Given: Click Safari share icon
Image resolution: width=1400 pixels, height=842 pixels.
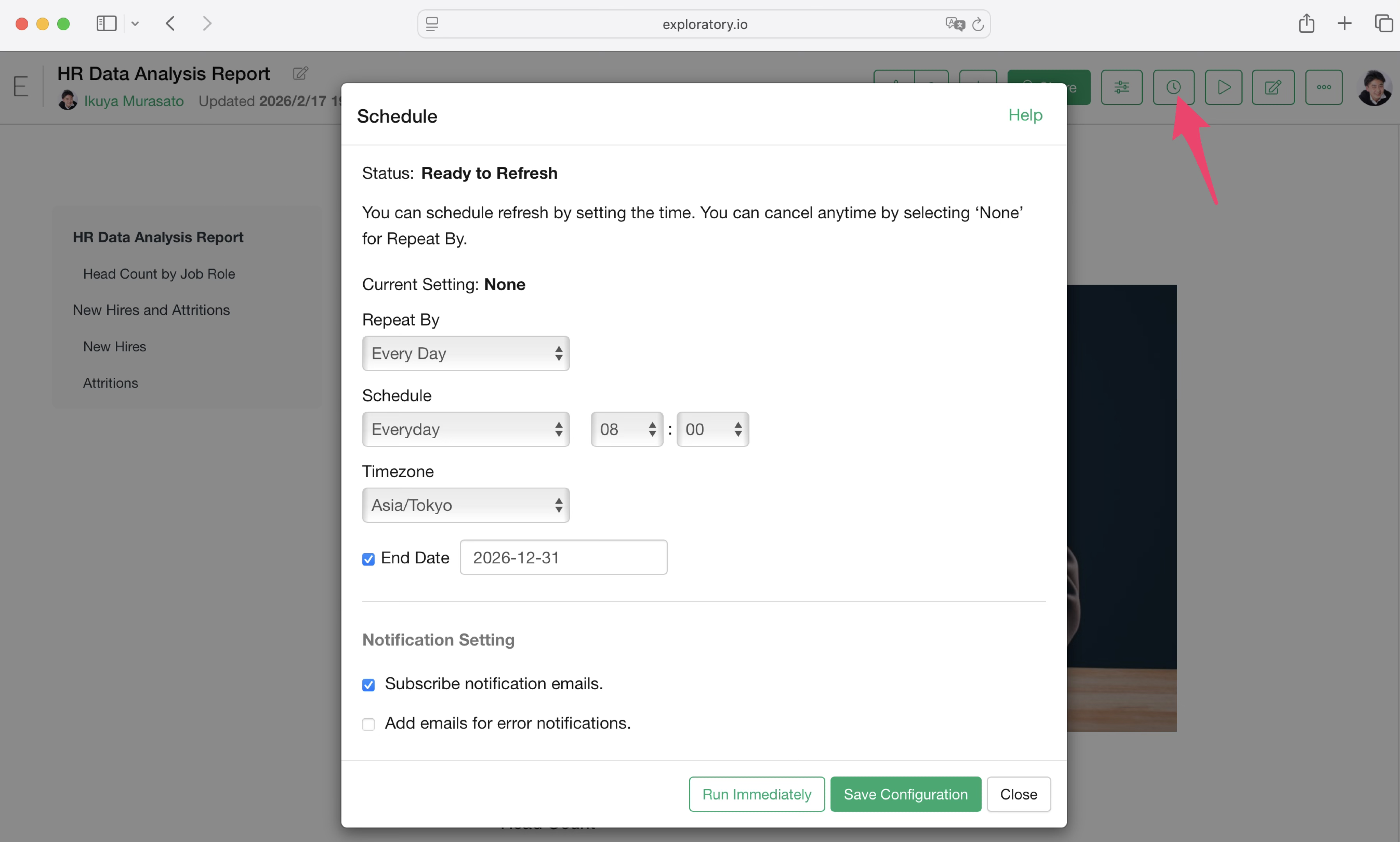Looking at the screenshot, I should pyautogui.click(x=1306, y=24).
